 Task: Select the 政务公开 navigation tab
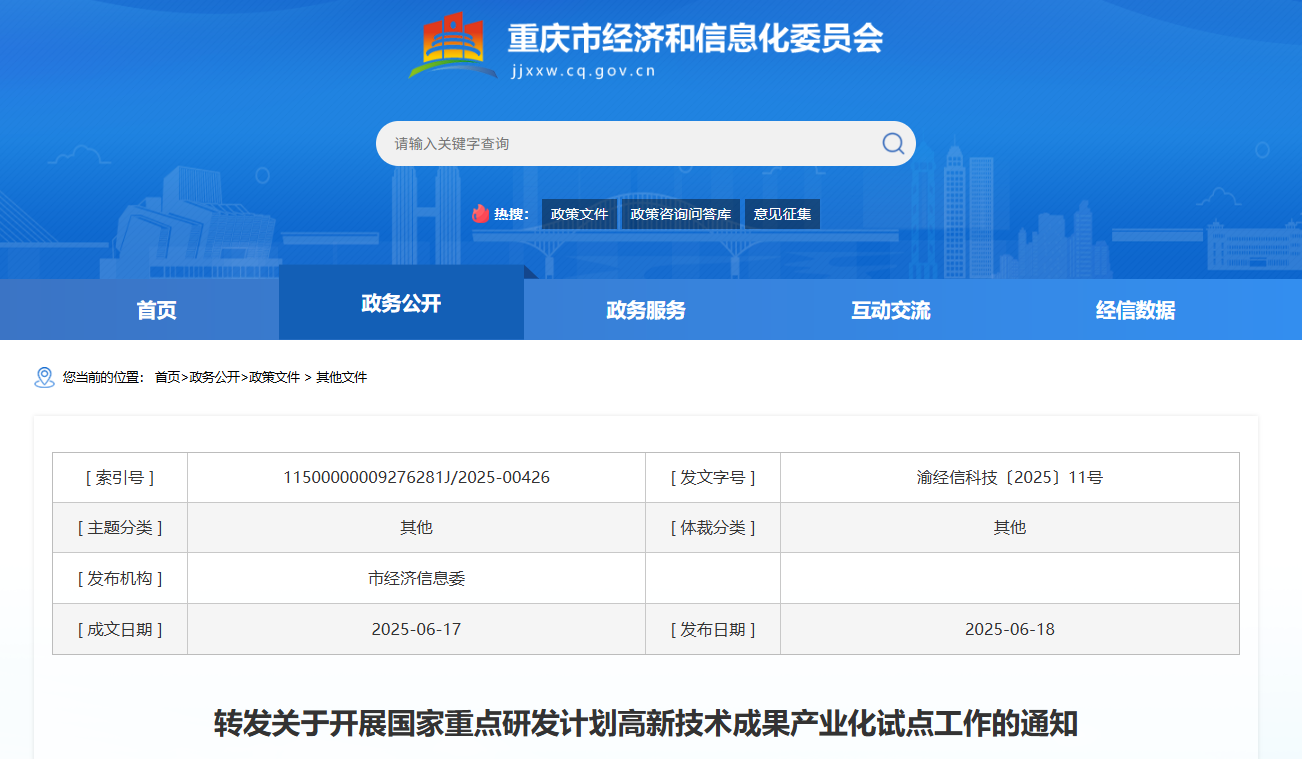point(401,304)
